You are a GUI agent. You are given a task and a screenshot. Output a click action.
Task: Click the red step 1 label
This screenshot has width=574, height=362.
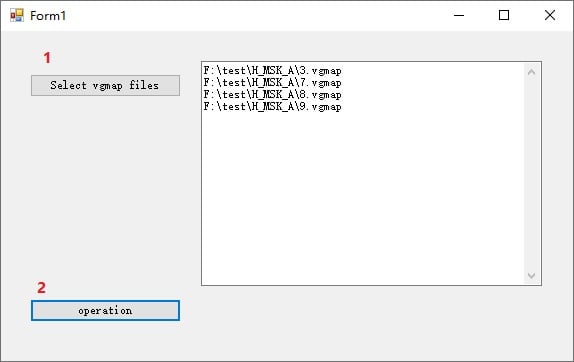47,57
